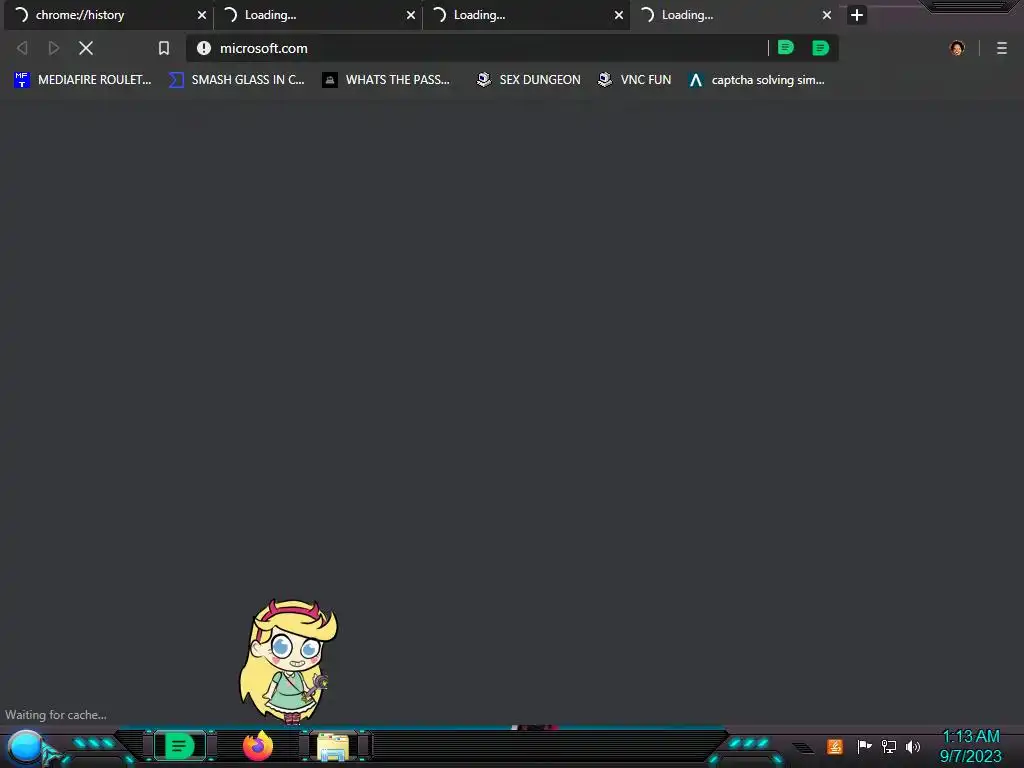Close the fourth Loading tab
Screen dimensions: 1024x768
tap(827, 15)
